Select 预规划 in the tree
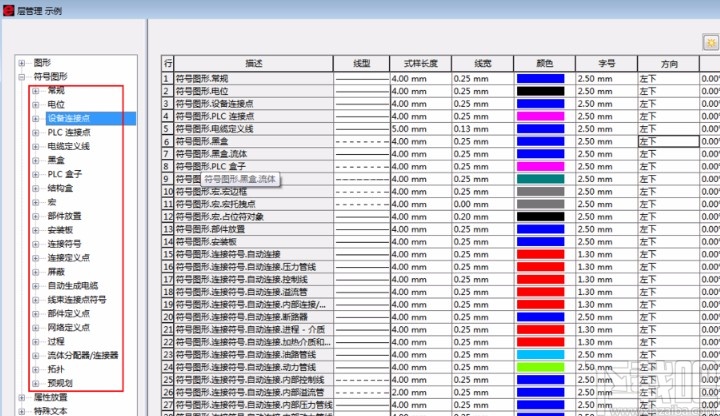720x416 pixels. (60, 383)
